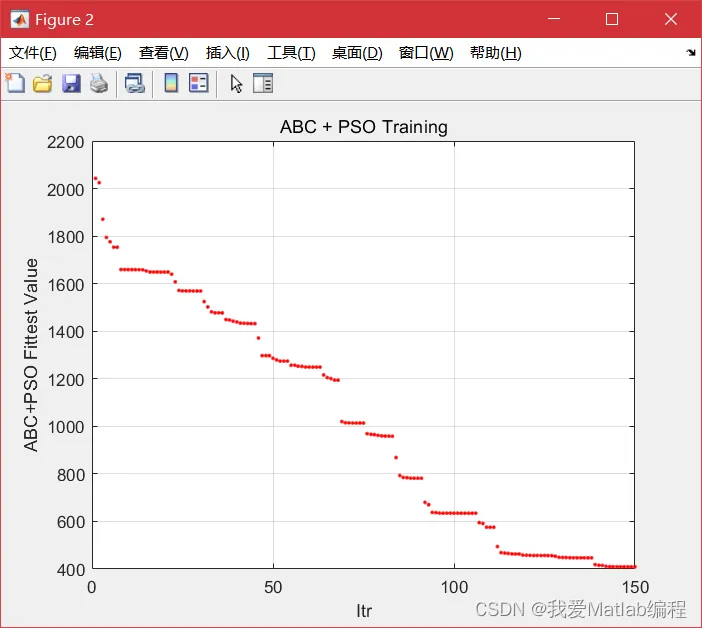Click the y-axis tick label 2200

(65, 142)
